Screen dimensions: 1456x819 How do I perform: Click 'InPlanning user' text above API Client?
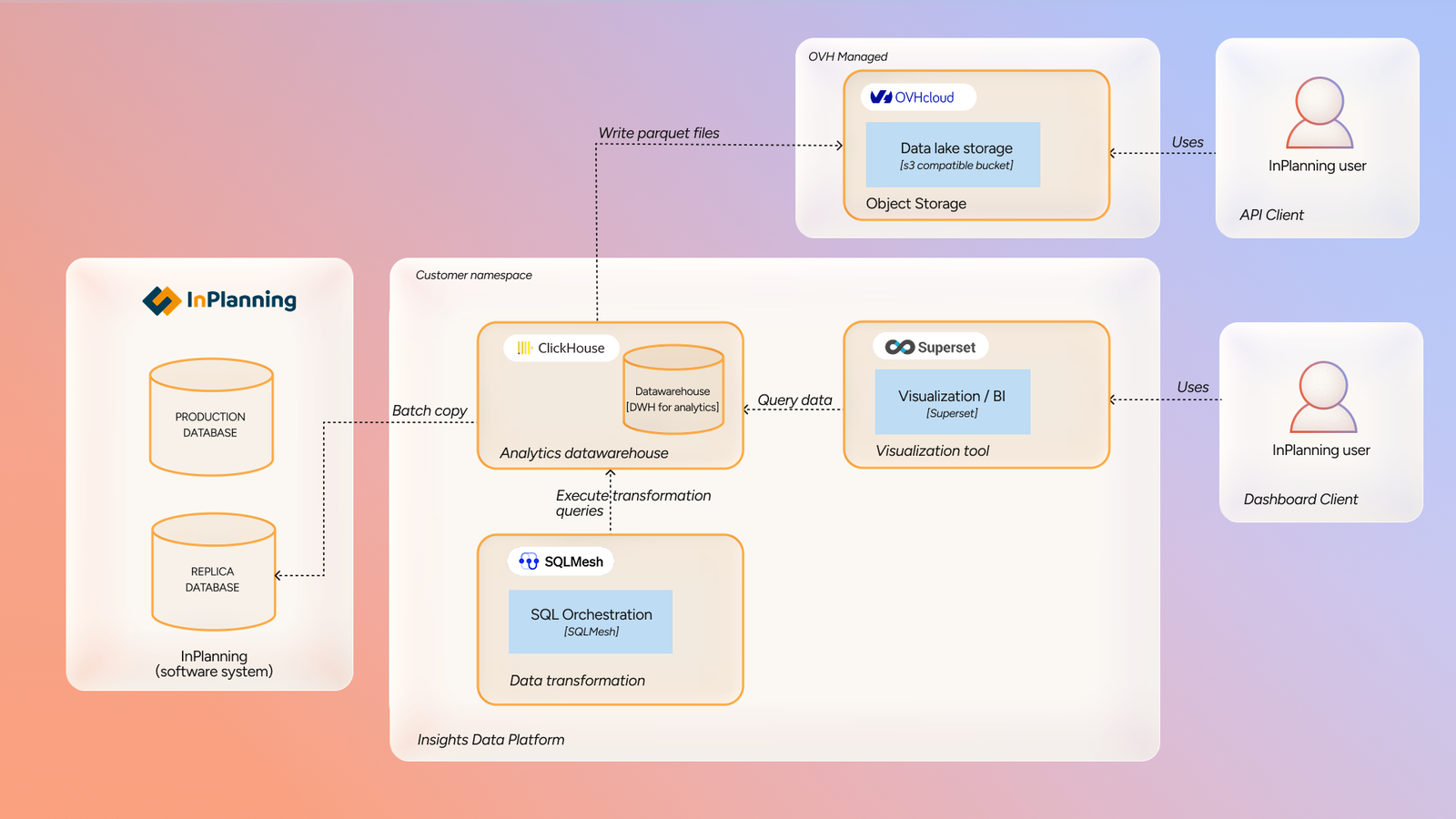[1318, 166]
